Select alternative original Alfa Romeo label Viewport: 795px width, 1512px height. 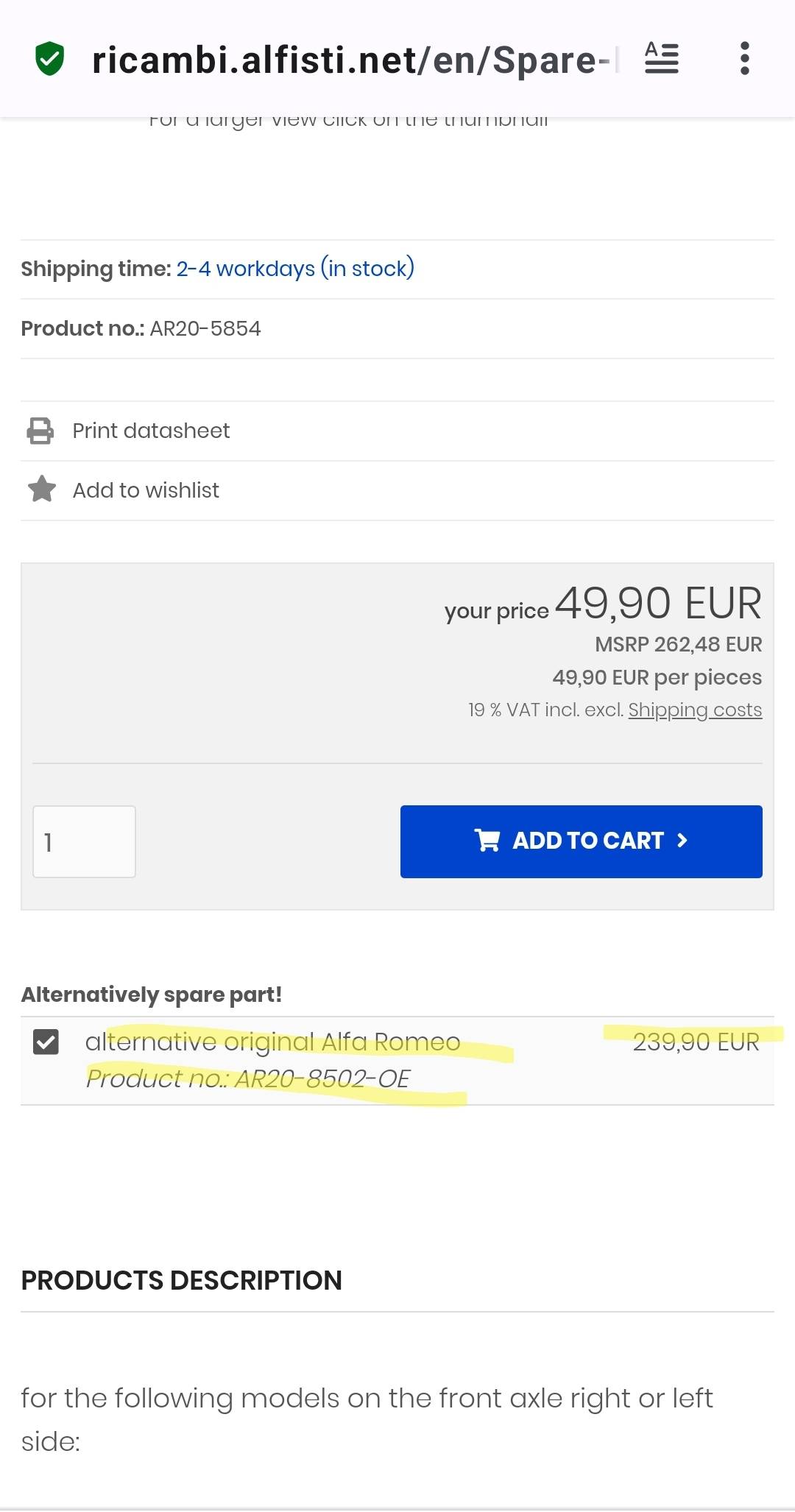272,1042
